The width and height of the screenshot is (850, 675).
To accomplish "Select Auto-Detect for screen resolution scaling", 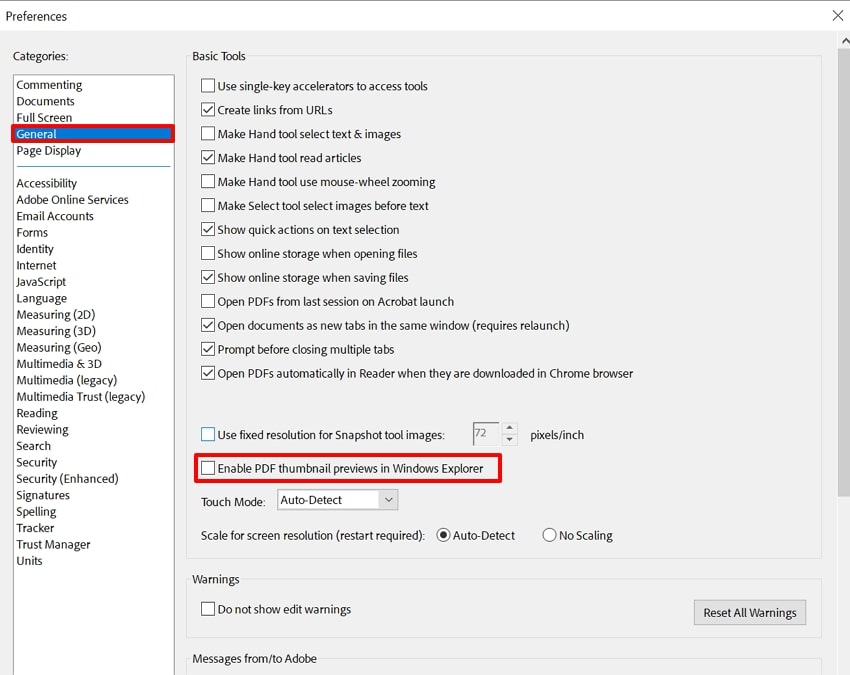I will point(444,535).
